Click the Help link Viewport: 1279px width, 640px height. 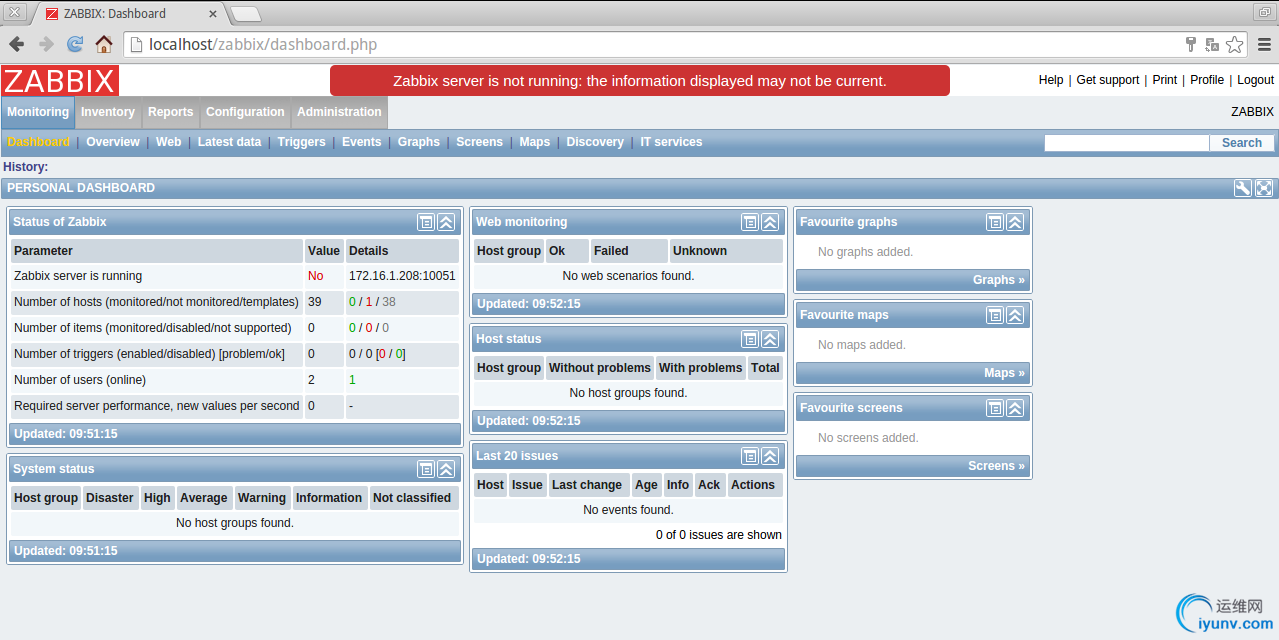[1051, 80]
